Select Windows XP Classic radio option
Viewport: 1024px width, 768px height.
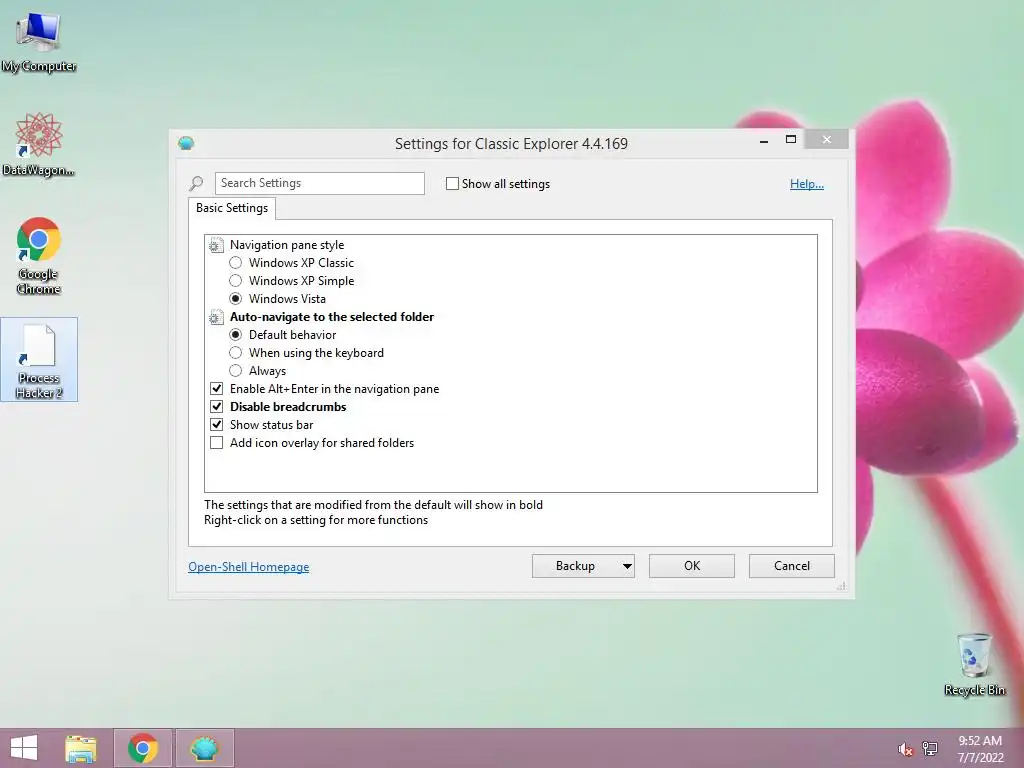236,263
